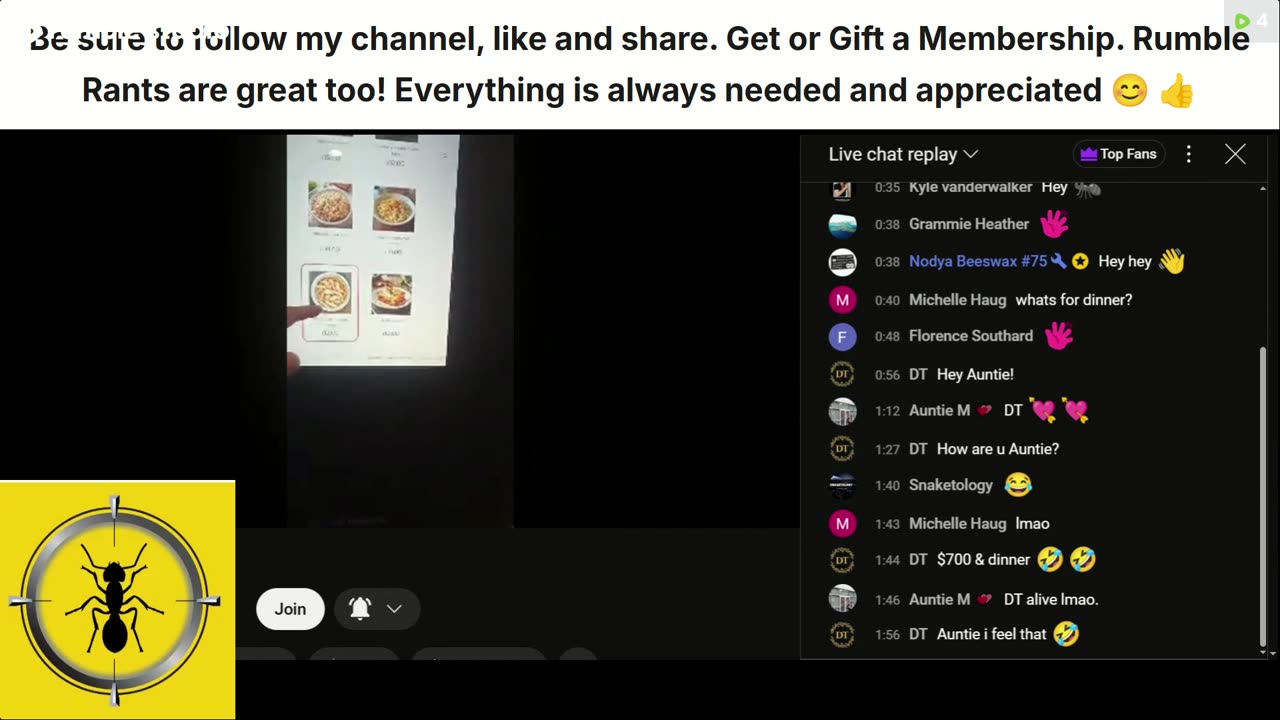The width and height of the screenshot is (1280, 720).
Task: Close the live chat replay panel
Action: [1235, 154]
